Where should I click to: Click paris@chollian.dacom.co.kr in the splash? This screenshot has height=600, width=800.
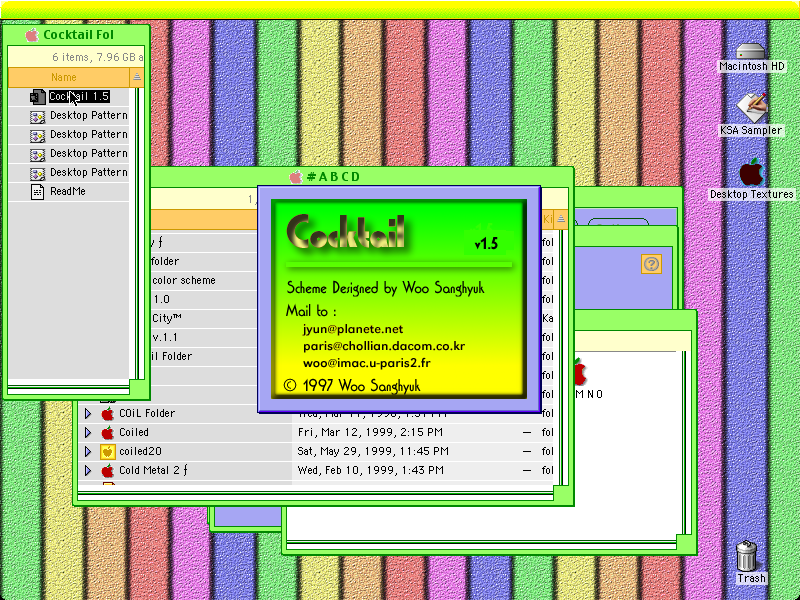coord(384,346)
